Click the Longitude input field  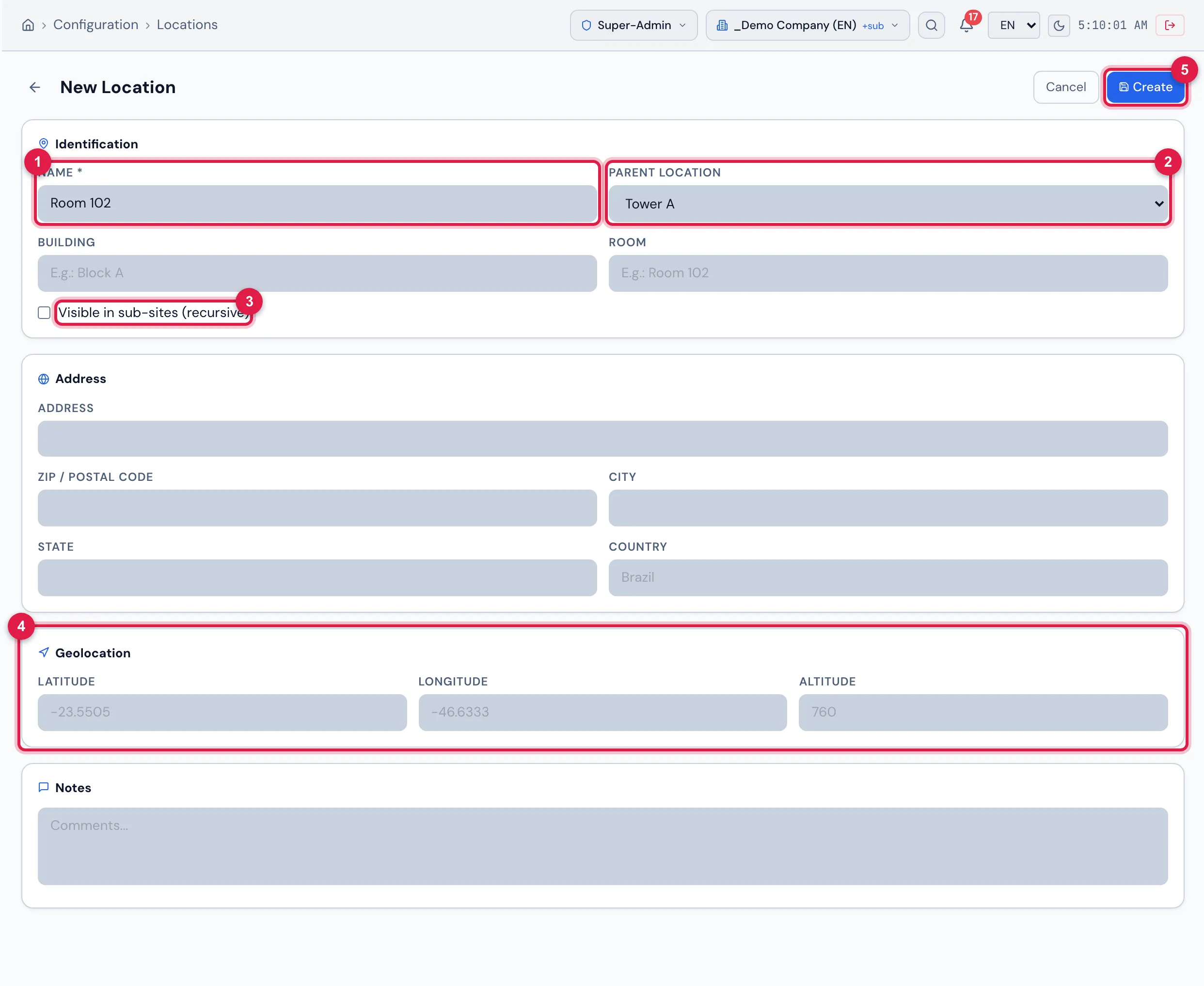(x=602, y=712)
